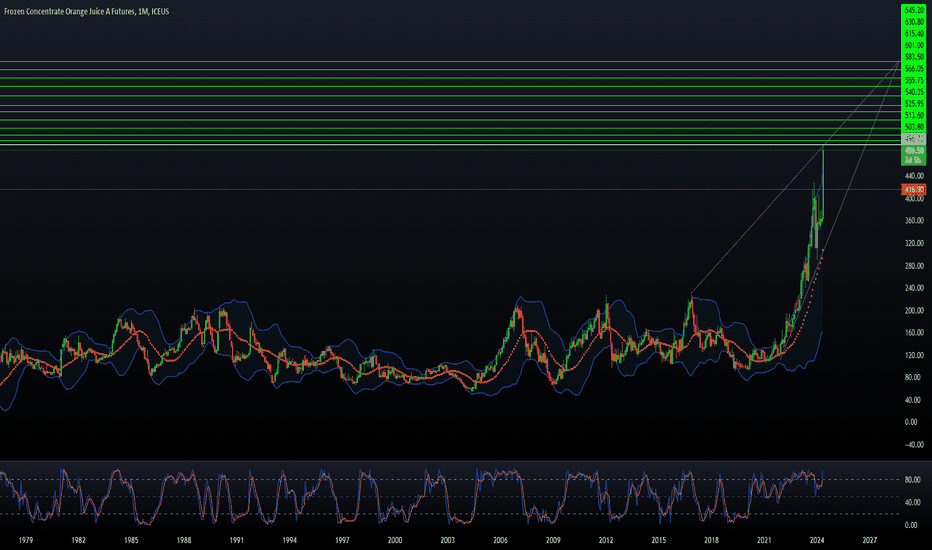This screenshot has height=550, width=932.
Task: Click the Frozen Concentrate Orange Juice chart title
Action: (86, 11)
